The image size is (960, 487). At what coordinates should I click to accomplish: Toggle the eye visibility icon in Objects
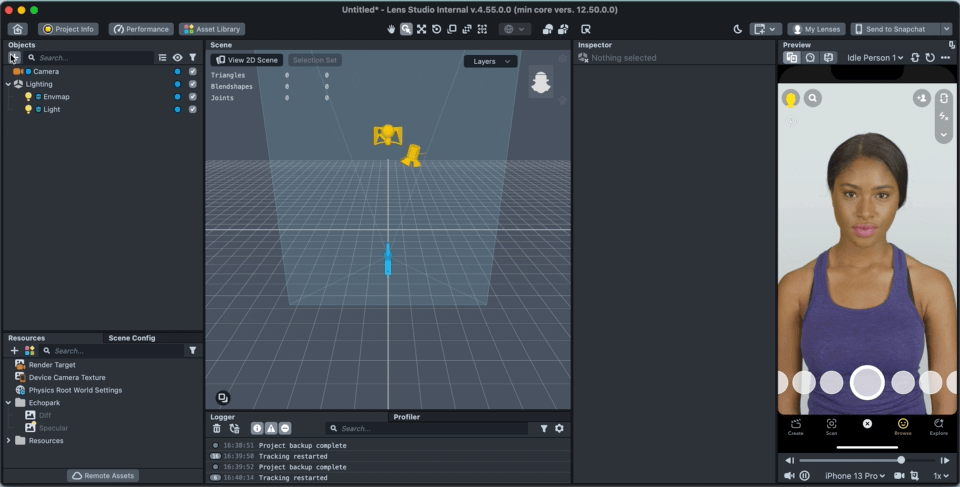[177, 58]
